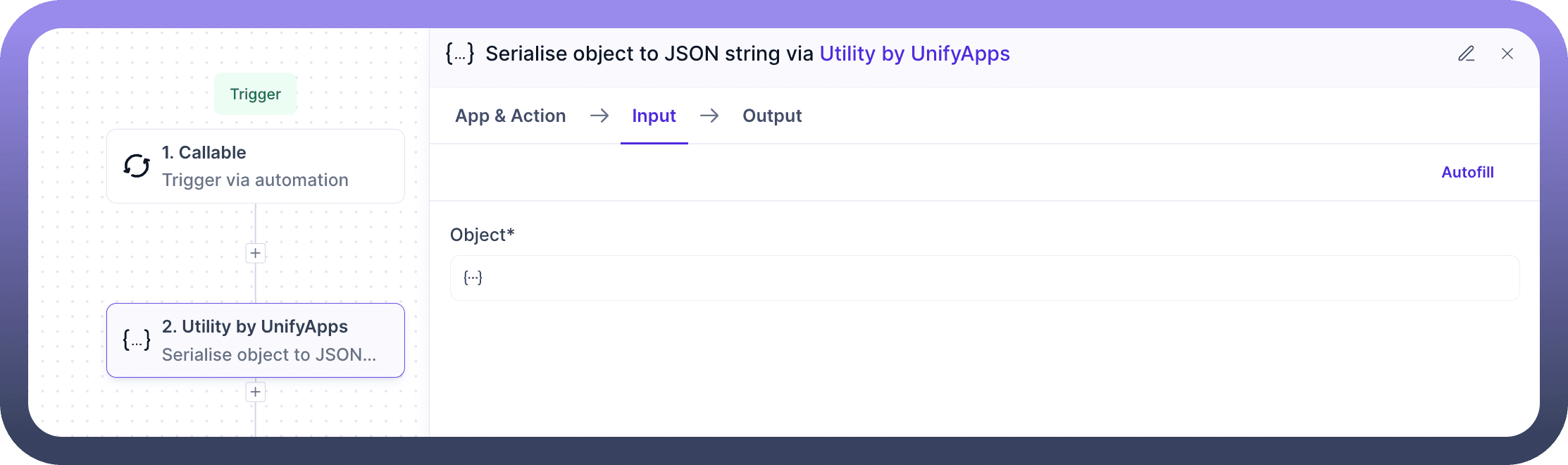Add step using plus between Callable and Utility
Viewport: 1568px width, 465px height.
tap(255, 253)
